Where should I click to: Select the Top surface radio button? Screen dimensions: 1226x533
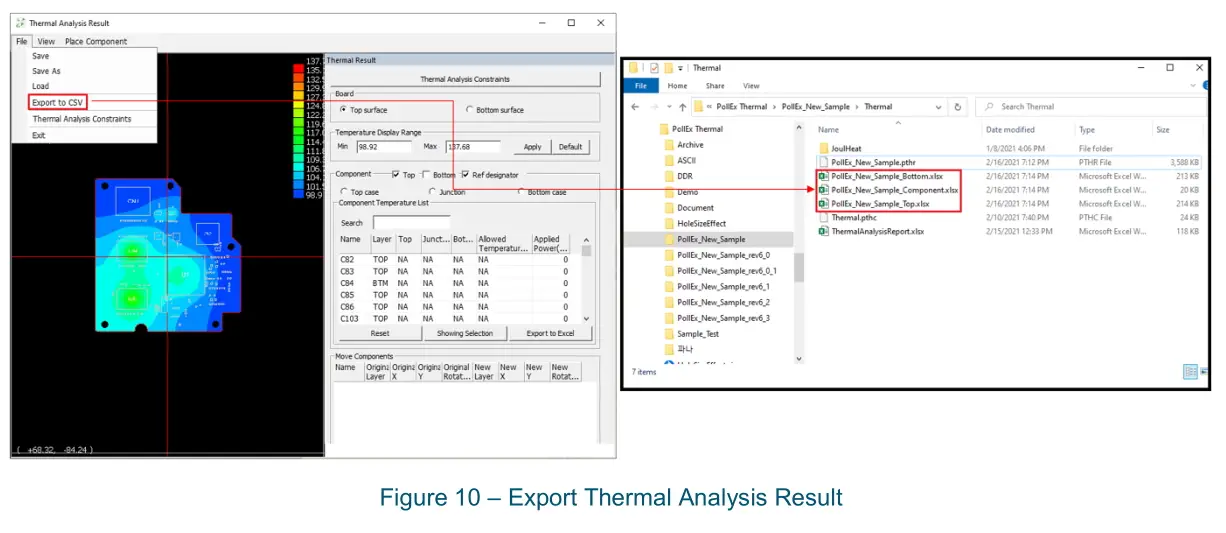tap(343, 110)
